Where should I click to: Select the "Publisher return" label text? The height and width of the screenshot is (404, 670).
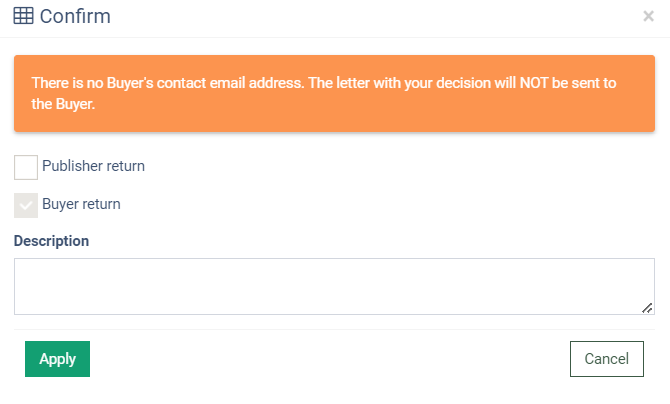(93, 166)
